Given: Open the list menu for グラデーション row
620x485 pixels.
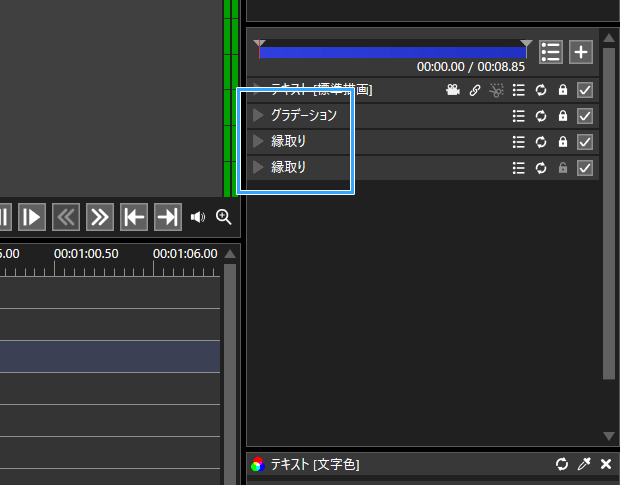Looking at the screenshot, I should tap(518, 116).
